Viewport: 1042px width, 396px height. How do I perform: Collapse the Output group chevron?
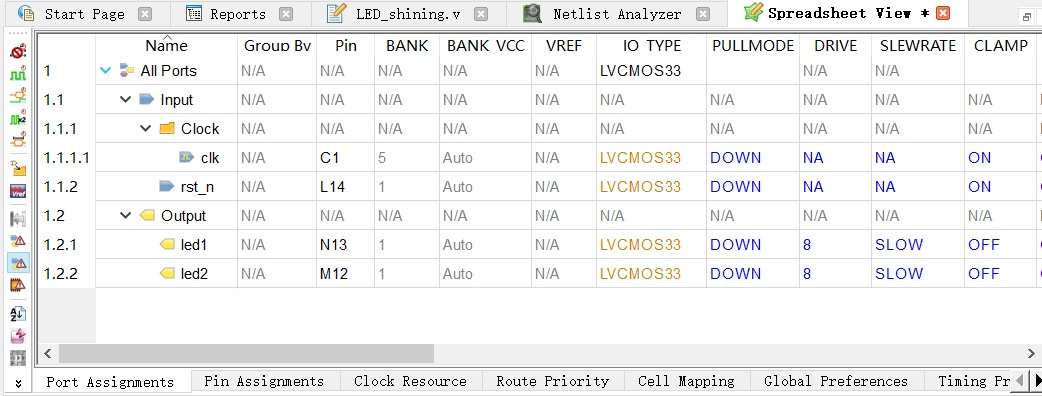pos(126,215)
